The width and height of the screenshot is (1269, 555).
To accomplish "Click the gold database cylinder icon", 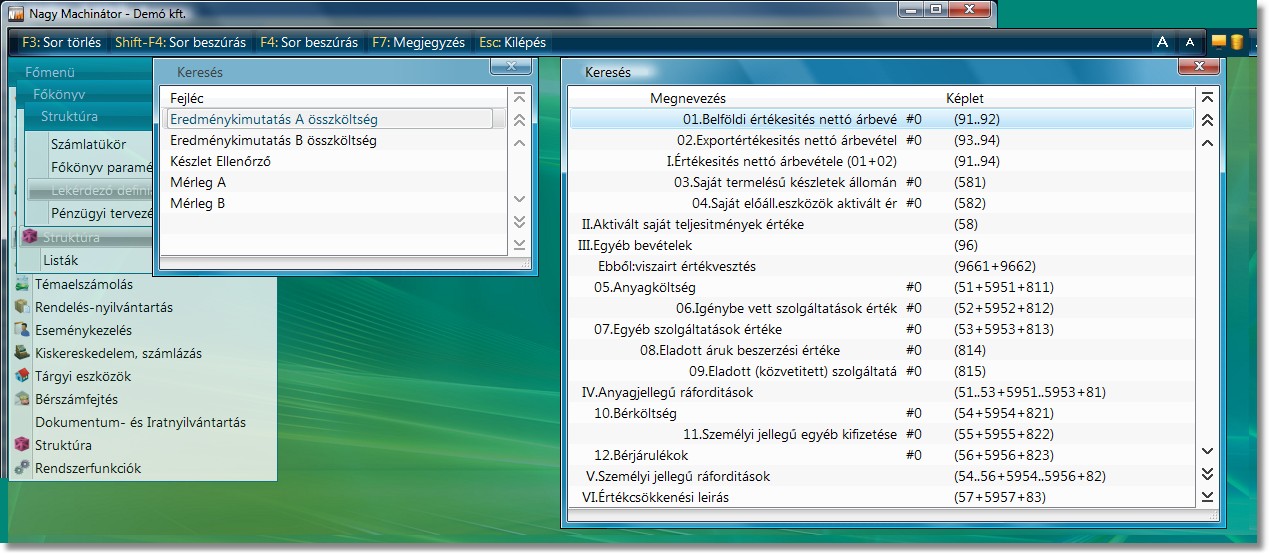I will click(x=1236, y=42).
